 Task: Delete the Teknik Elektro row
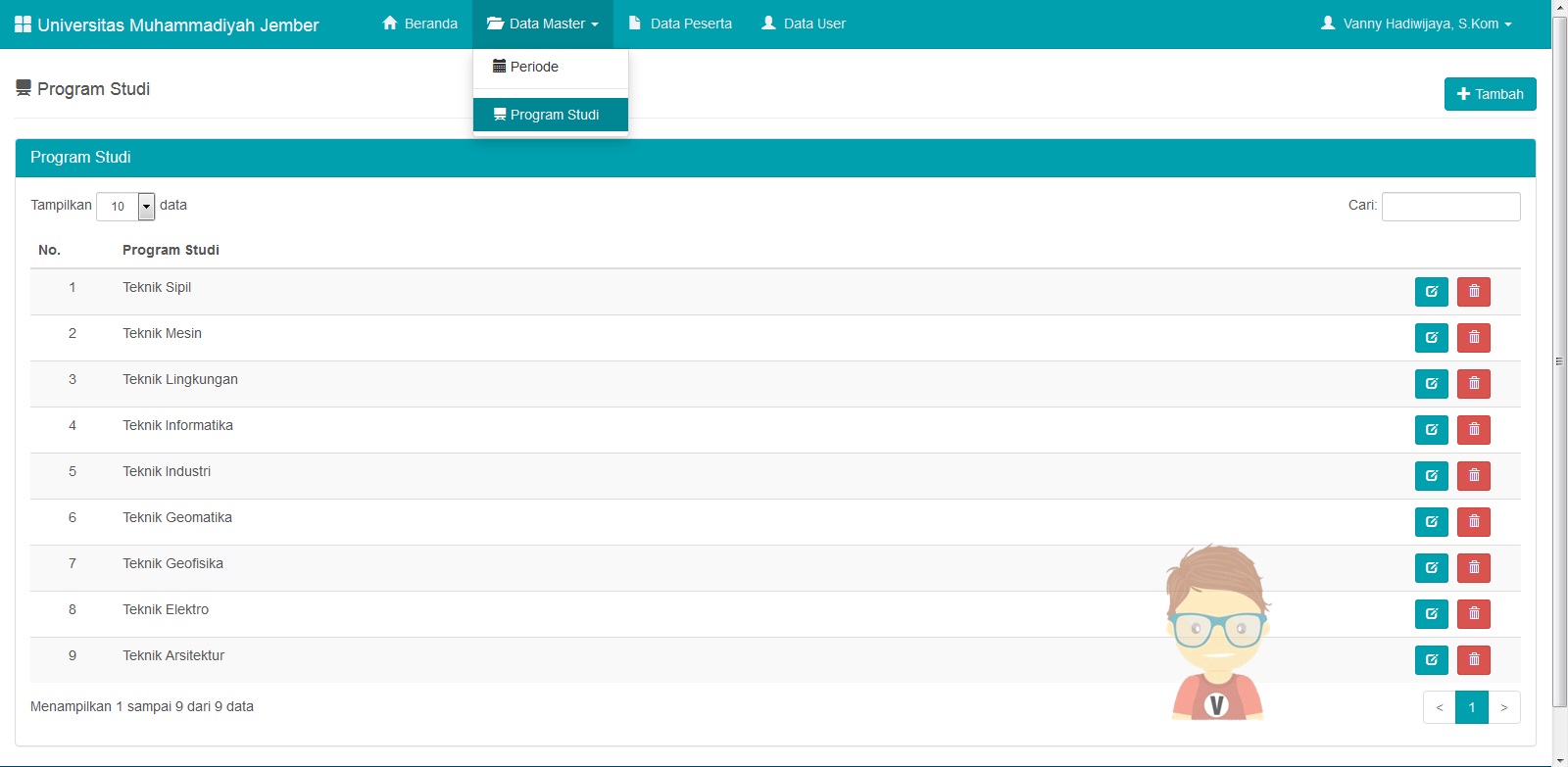pyautogui.click(x=1474, y=614)
